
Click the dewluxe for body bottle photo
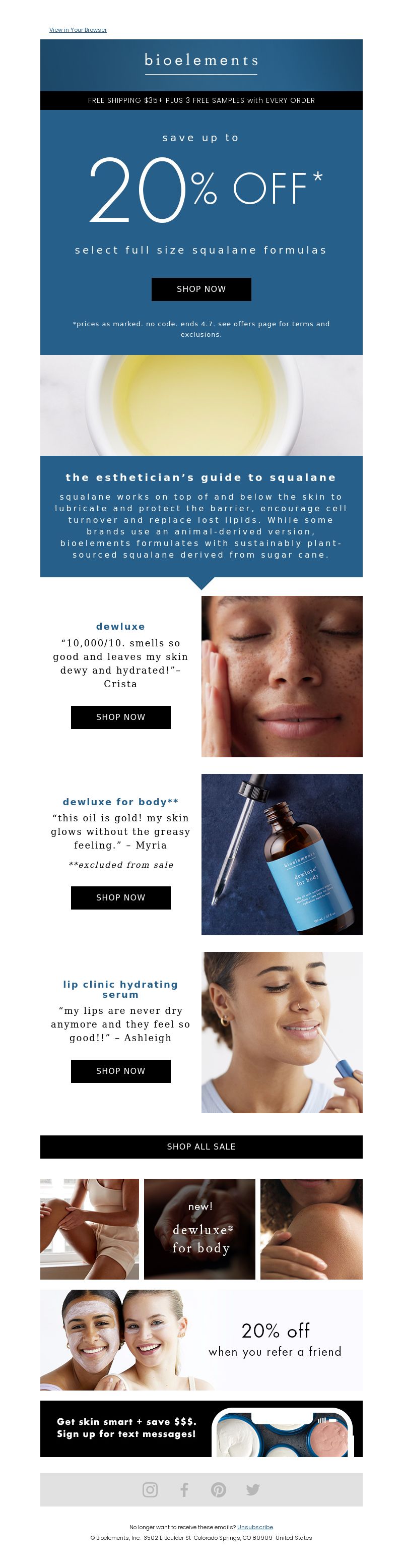[x=282, y=854]
